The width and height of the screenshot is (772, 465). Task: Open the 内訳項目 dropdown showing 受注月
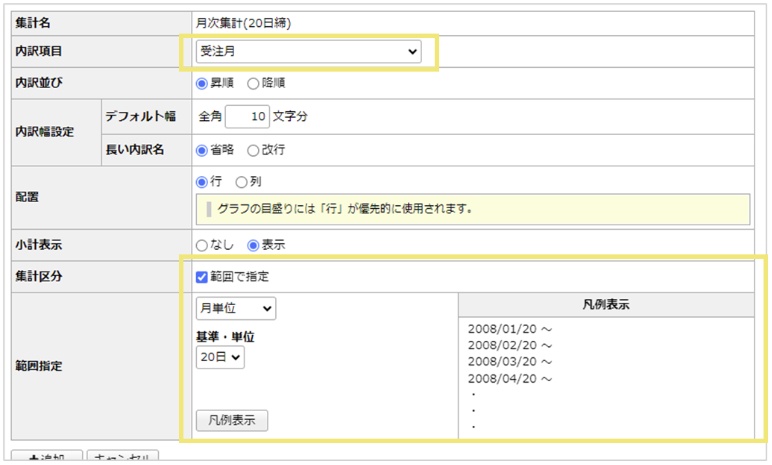pos(308,51)
